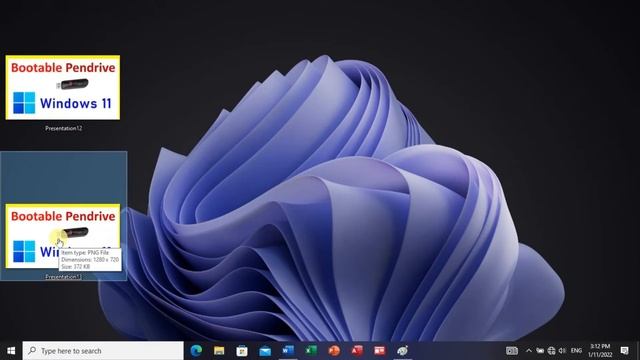Viewport: 640px width, 360px height.
Task: Check the battery status tray icon
Action: [x=540, y=351]
